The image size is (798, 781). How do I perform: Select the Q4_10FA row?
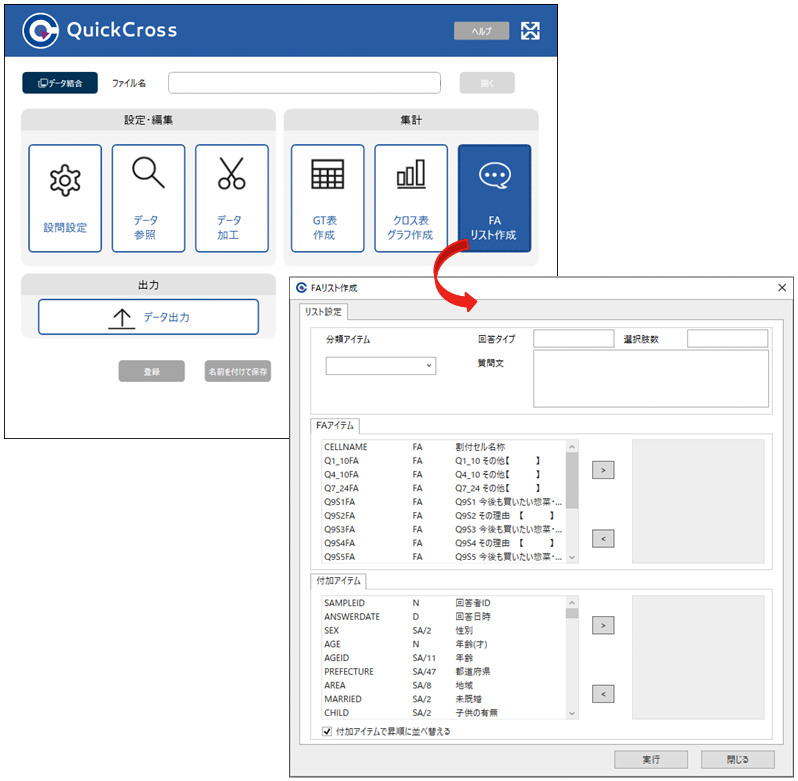pos(443,474)
